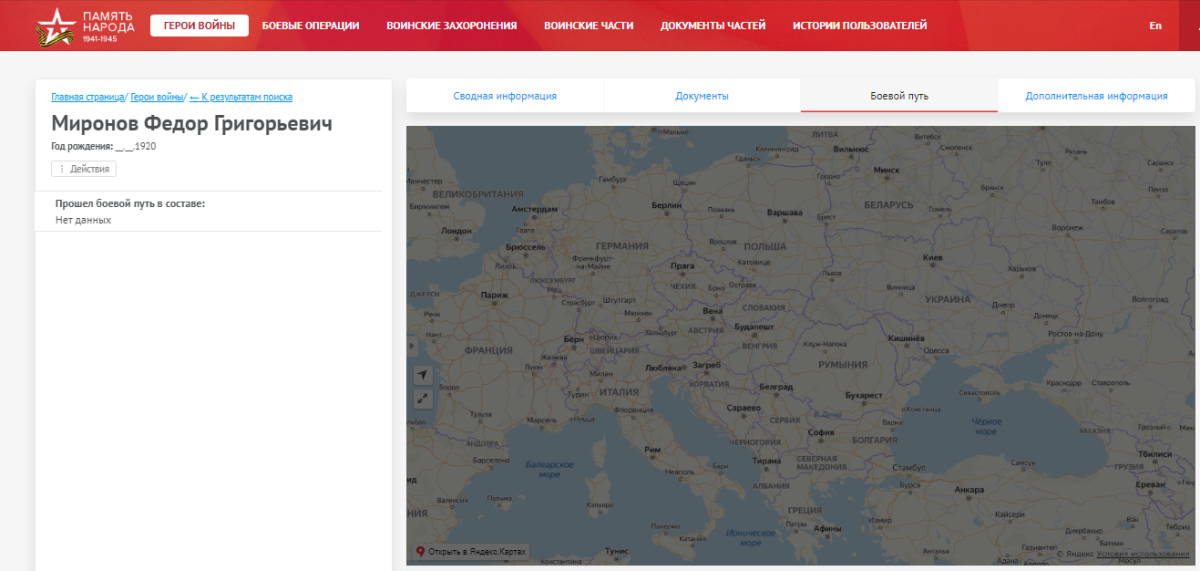Click the ГЕРМАНИЯ country label
The image size is (1200, 571).
point(622,245)
